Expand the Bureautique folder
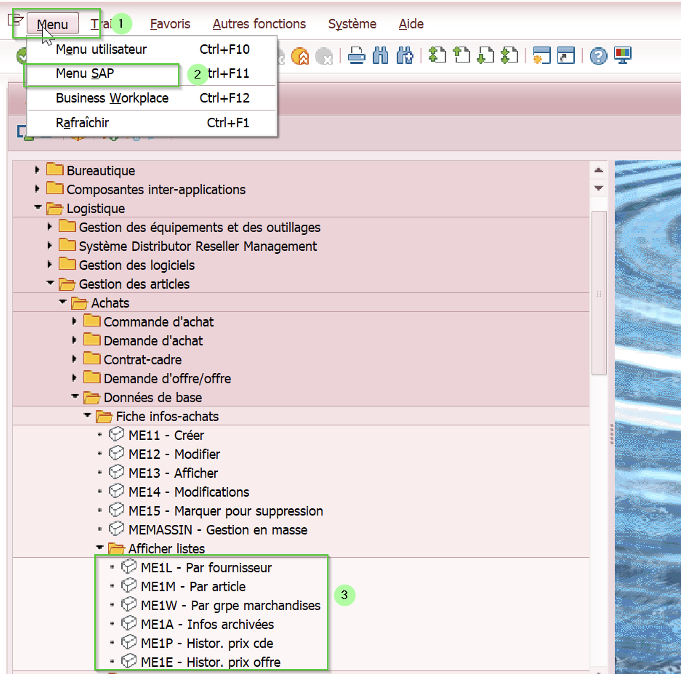This screenshot has height=674, width=692. tap(38, 171)
